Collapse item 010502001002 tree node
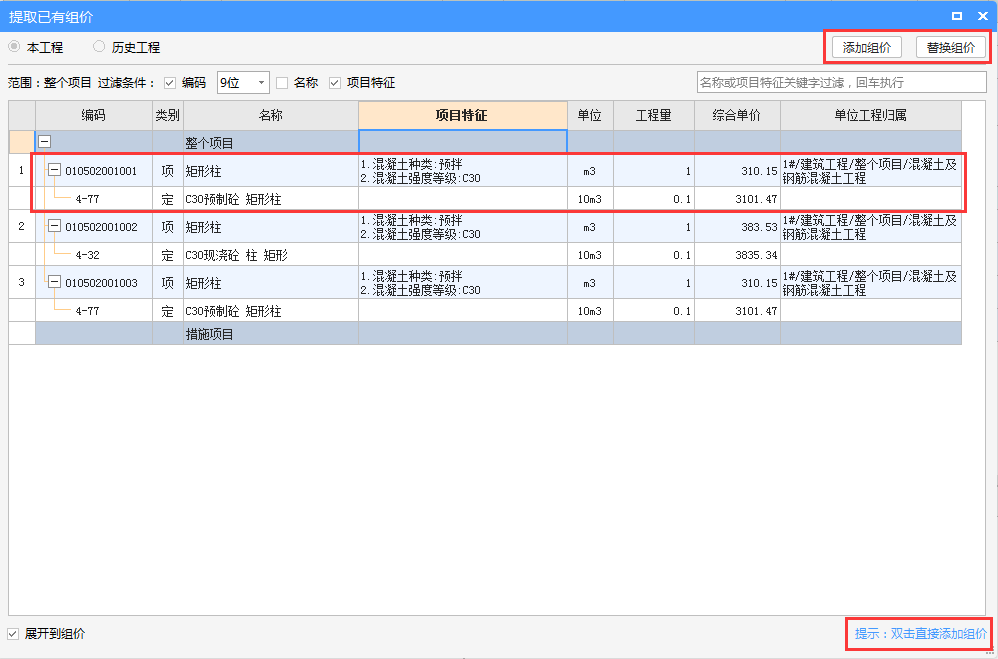 [x=55, y=227]
